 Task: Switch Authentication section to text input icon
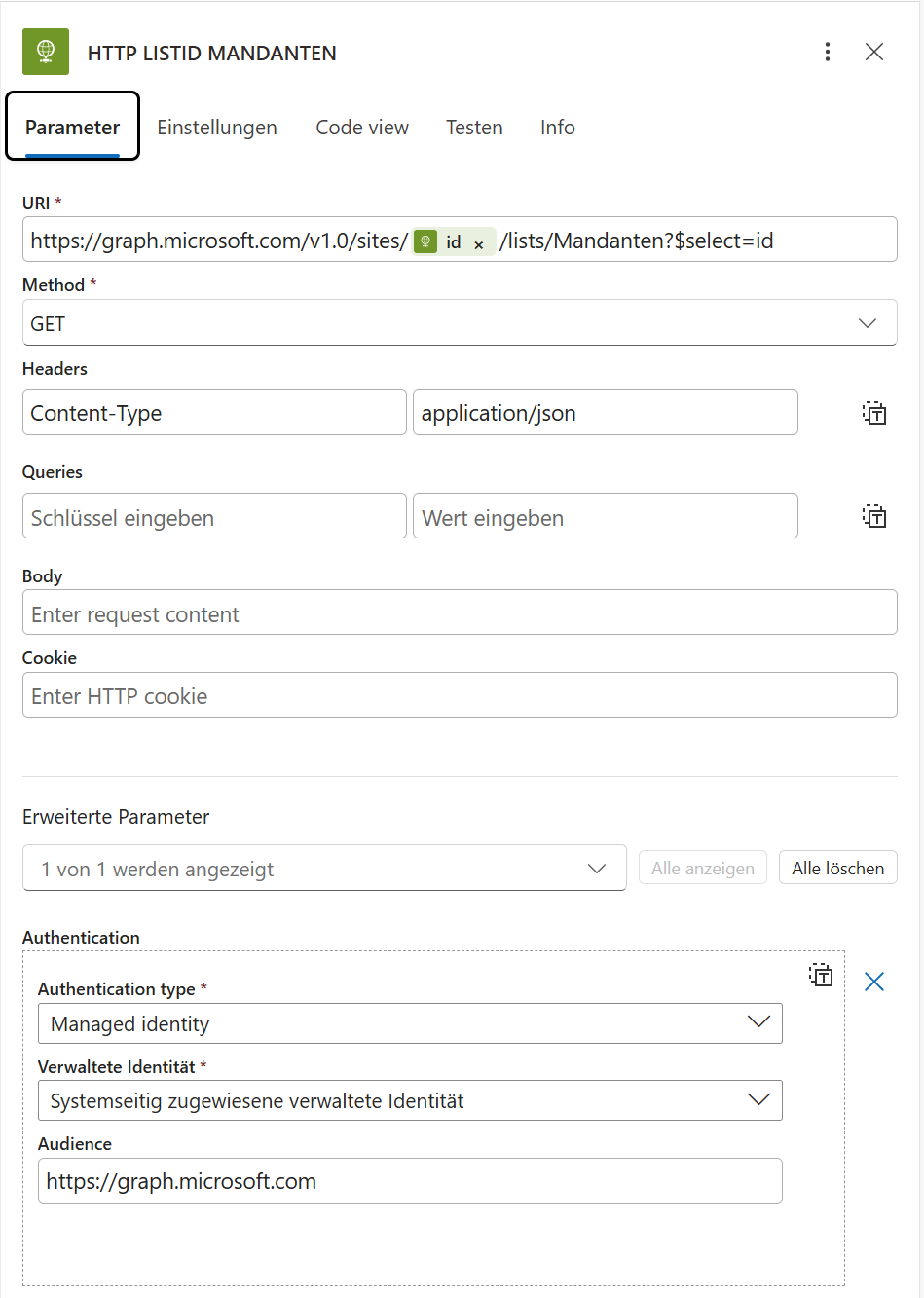[x=821, y=975]
